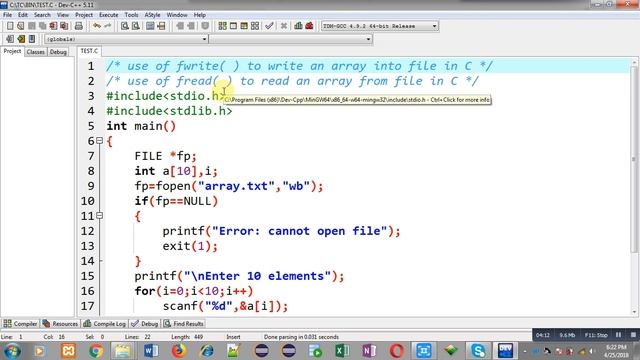Stop the screen recording in recorder bar
Viewport: 640px width, 360px height.
pyautogui.click(x=633, y=335)
